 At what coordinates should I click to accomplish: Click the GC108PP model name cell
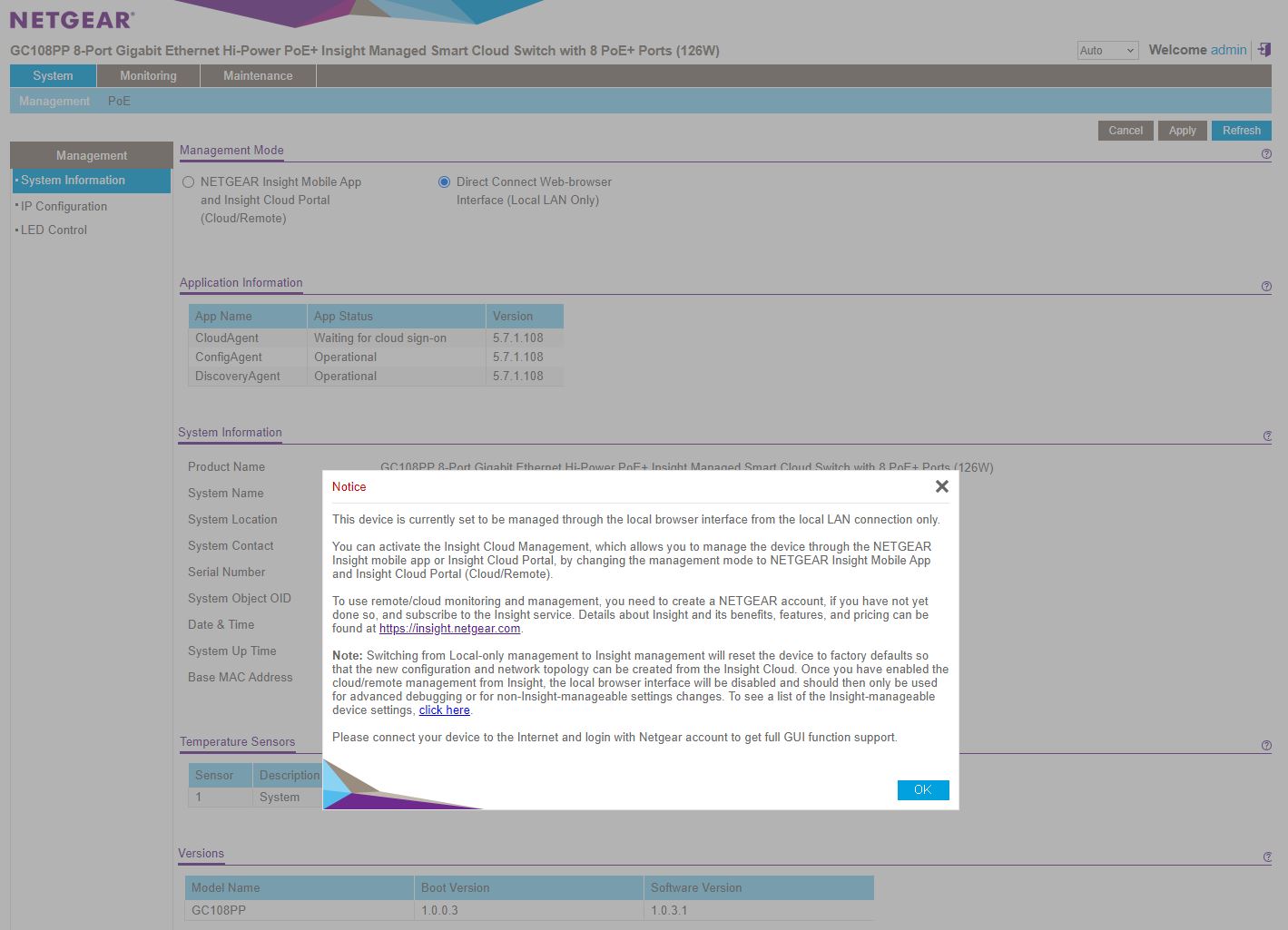click(300, 910)
